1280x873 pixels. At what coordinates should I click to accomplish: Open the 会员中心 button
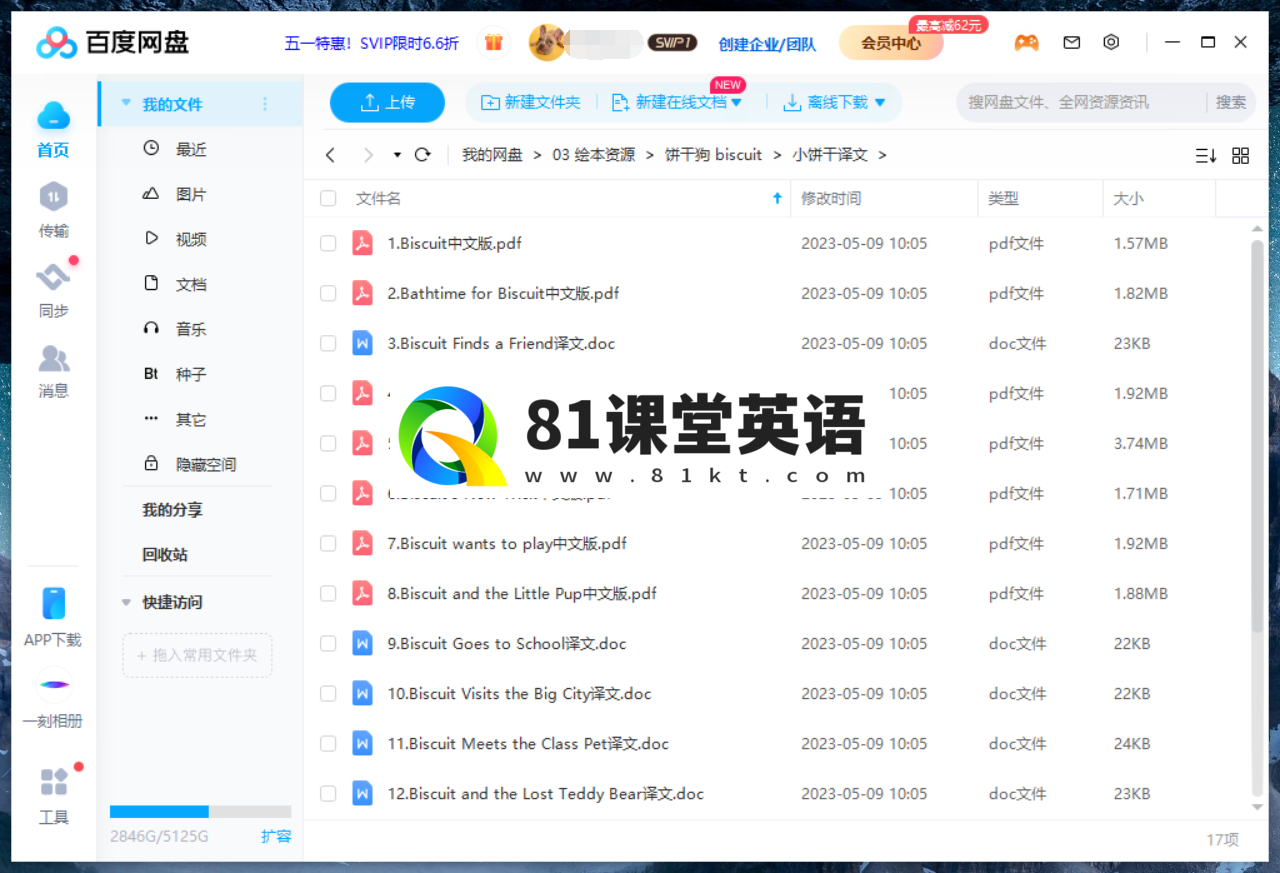coord(891,43)
